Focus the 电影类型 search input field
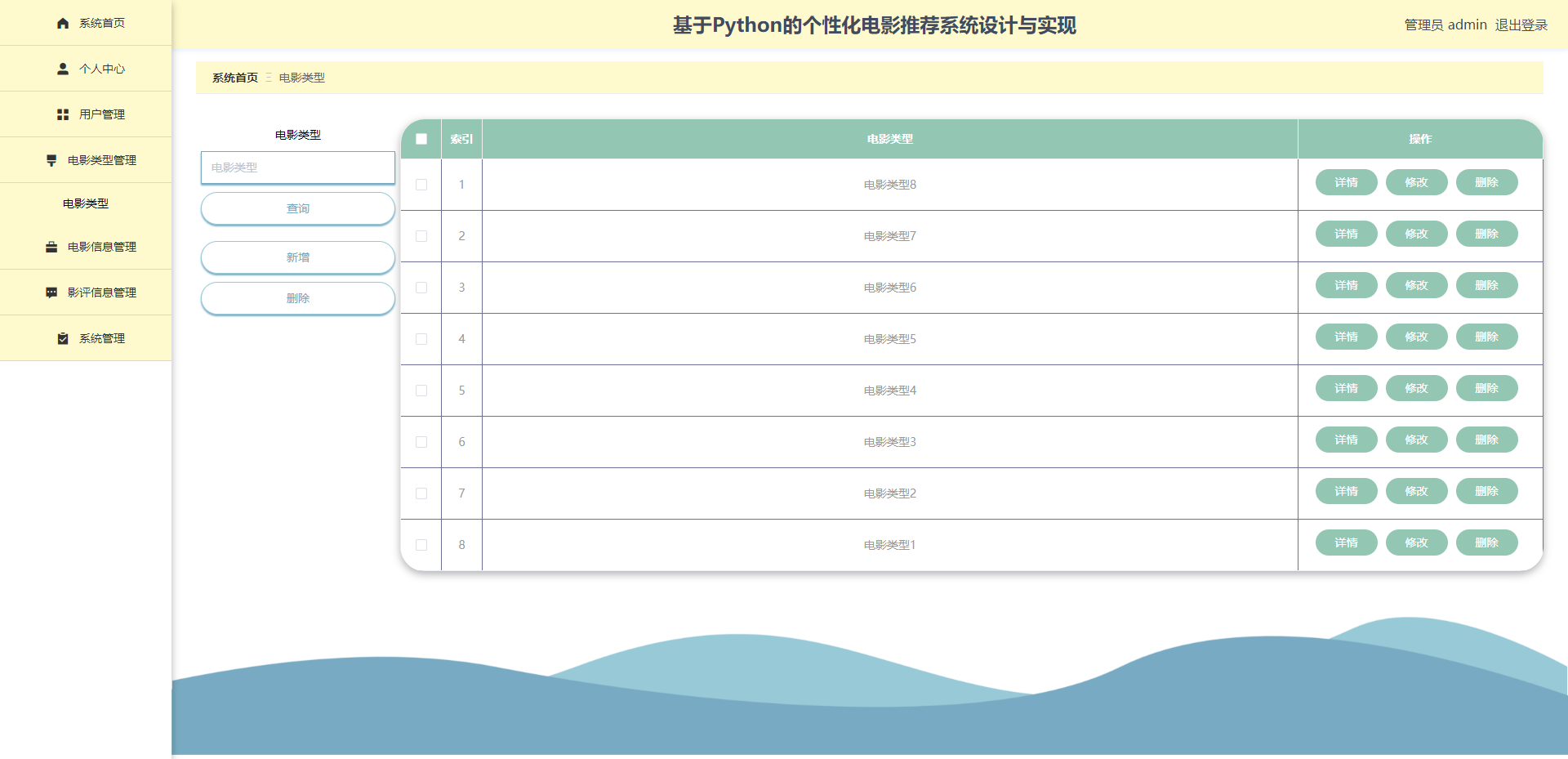This screenshot has height=759, width=1568. 298,167
